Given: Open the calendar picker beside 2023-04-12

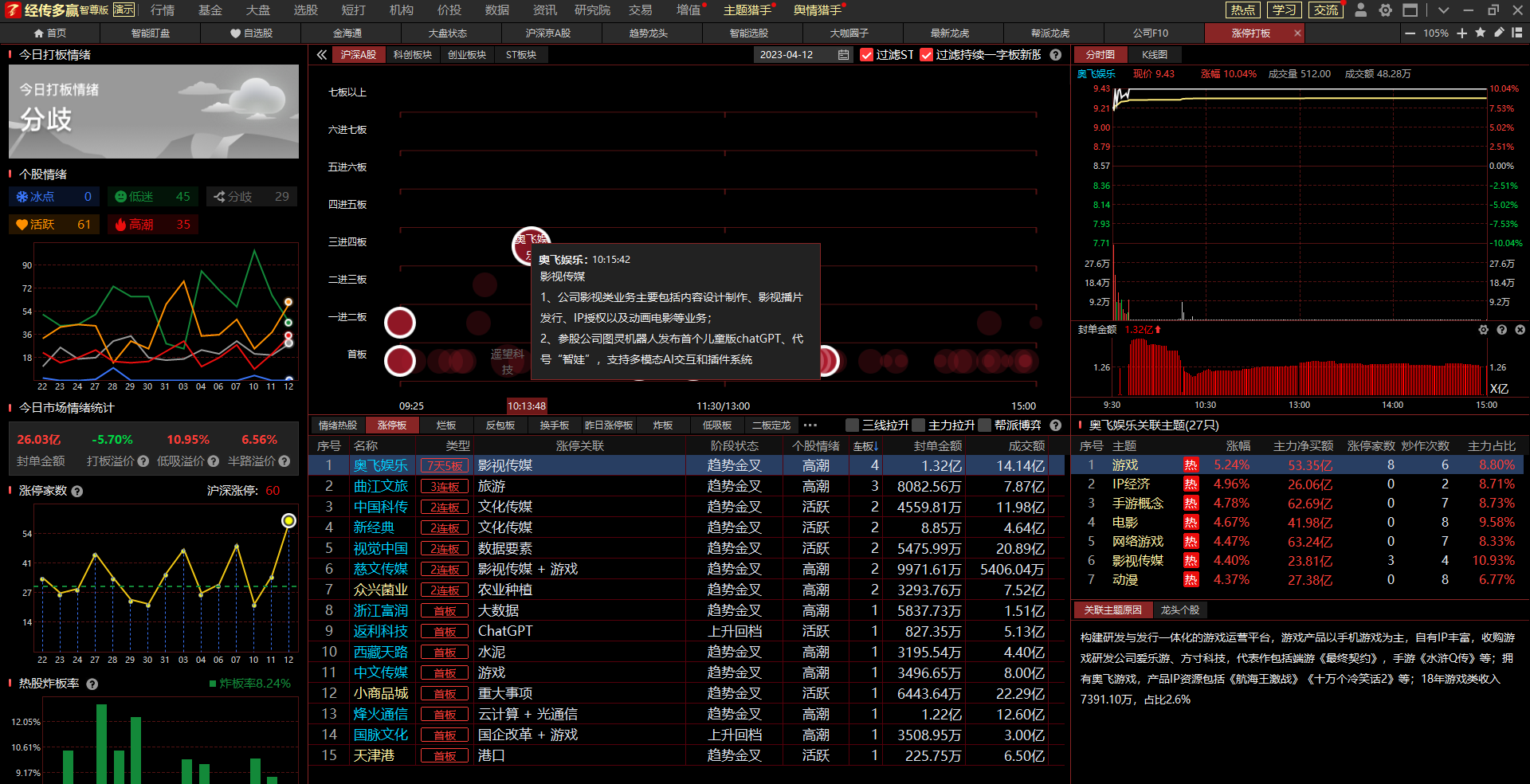Looking at the screenshot, I should pos(843,55).
